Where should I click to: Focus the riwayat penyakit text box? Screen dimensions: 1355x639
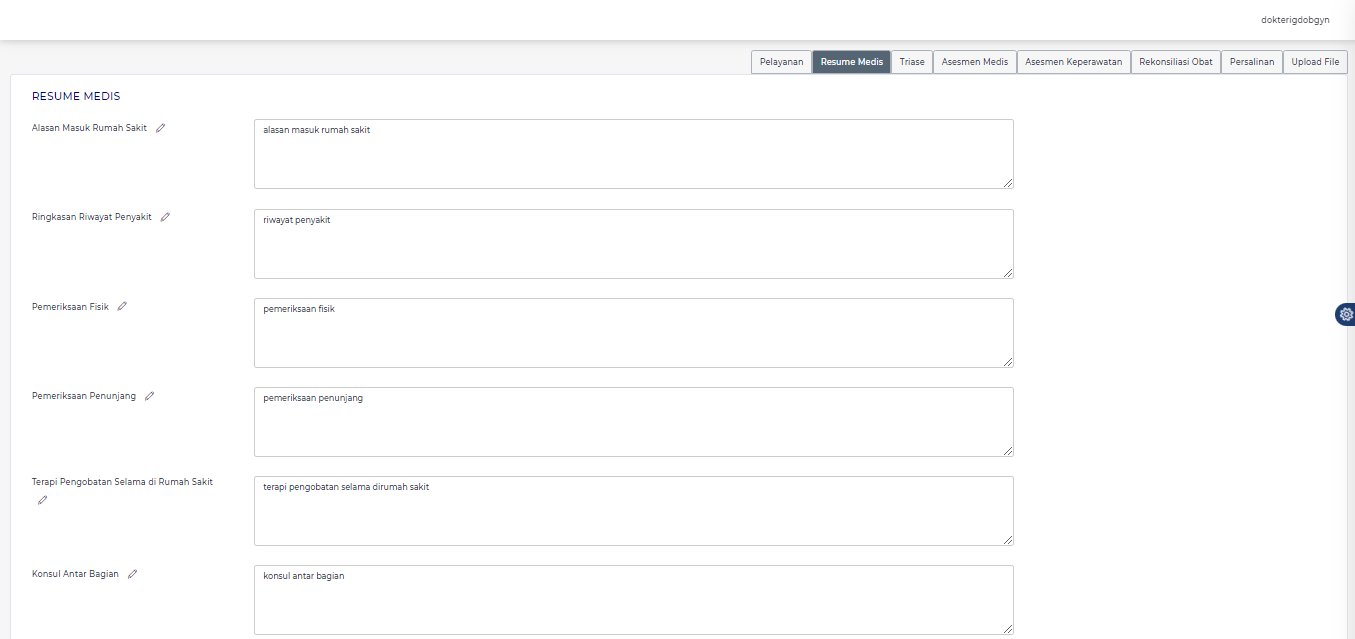click(x=633, y=244)
